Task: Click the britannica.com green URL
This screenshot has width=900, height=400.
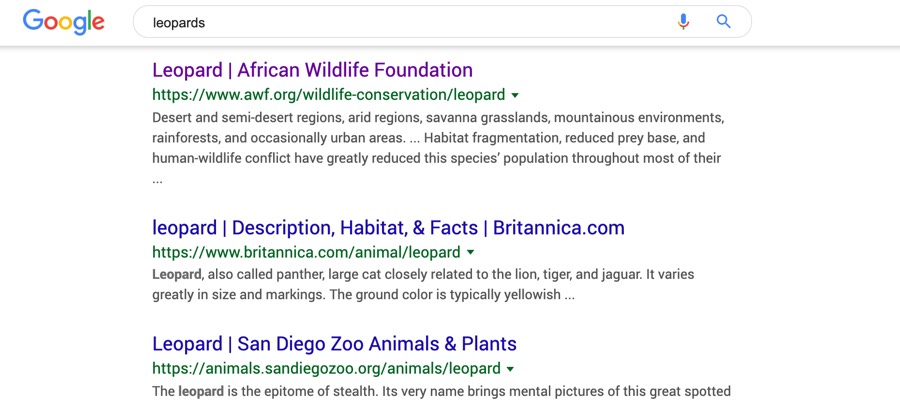Action: tap(306, 252)
